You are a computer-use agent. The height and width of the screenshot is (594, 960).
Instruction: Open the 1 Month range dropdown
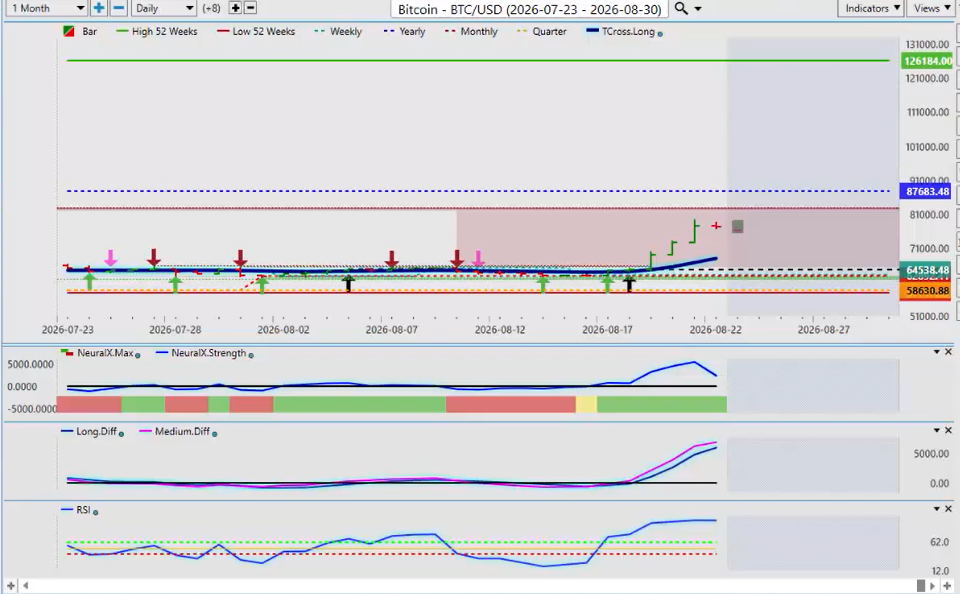pyautogui.click(x=47, y=8)
